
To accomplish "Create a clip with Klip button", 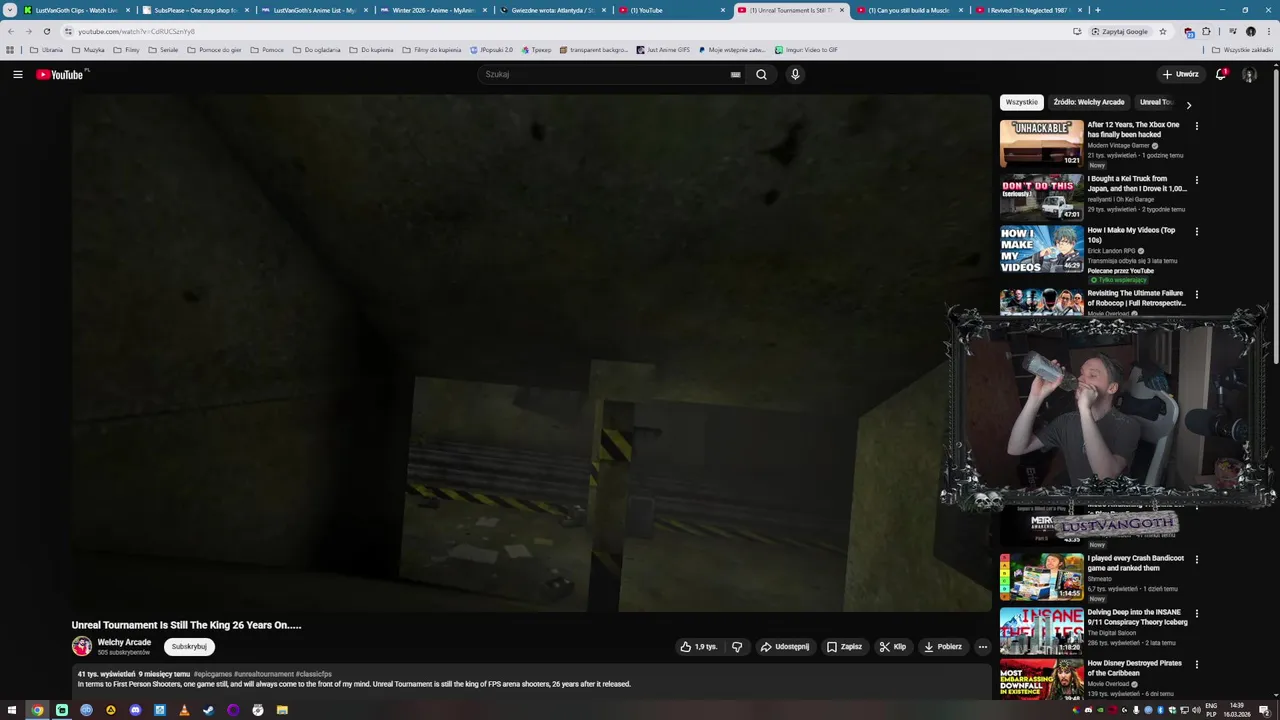I will pyautogui.click(x=893, y=647).
